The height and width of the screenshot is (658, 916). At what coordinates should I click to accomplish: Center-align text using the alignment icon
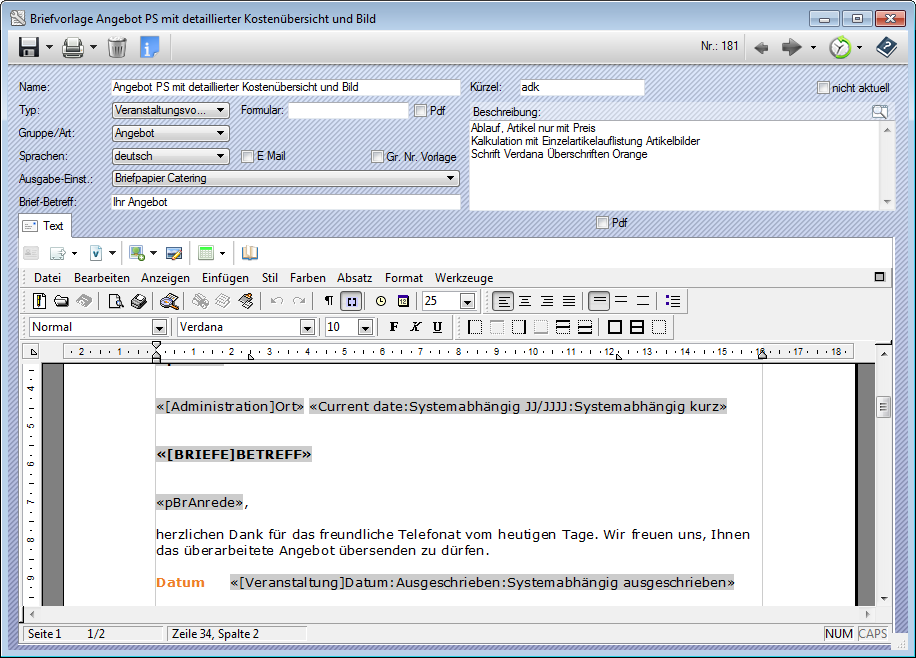525,301
